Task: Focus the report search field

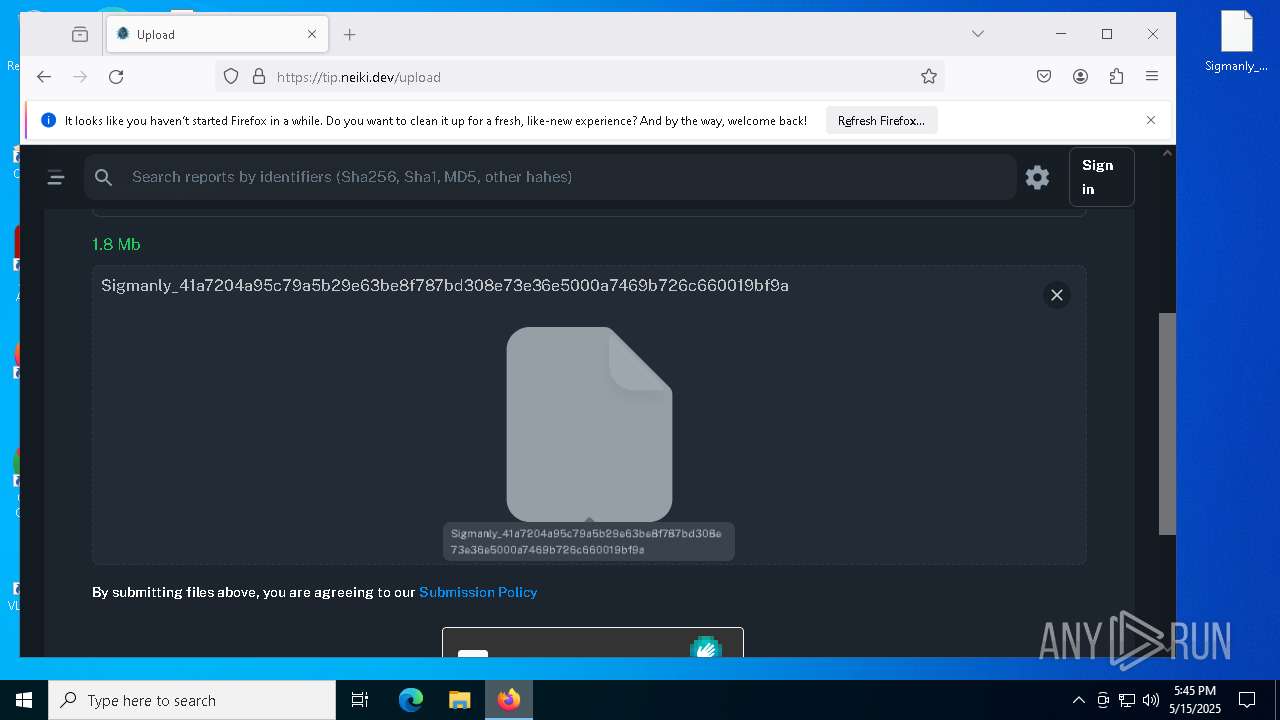Action: tap(550, 177)
